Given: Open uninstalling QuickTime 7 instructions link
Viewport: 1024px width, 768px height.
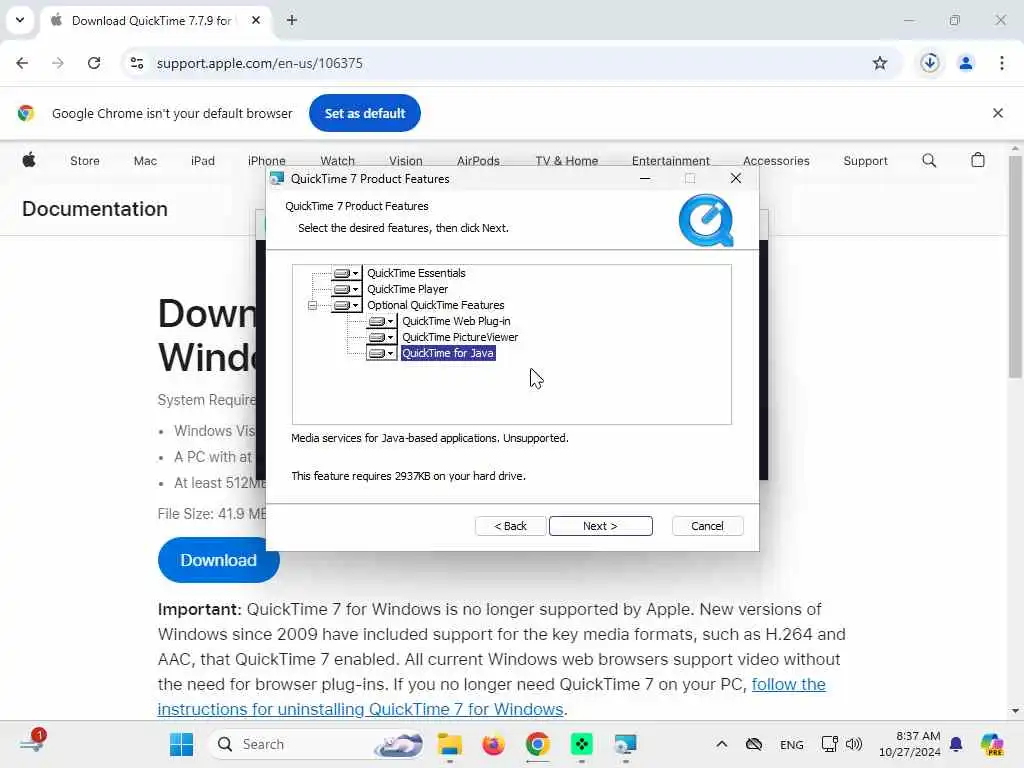Looking at the screenshot, I should [x=491, y=697].
